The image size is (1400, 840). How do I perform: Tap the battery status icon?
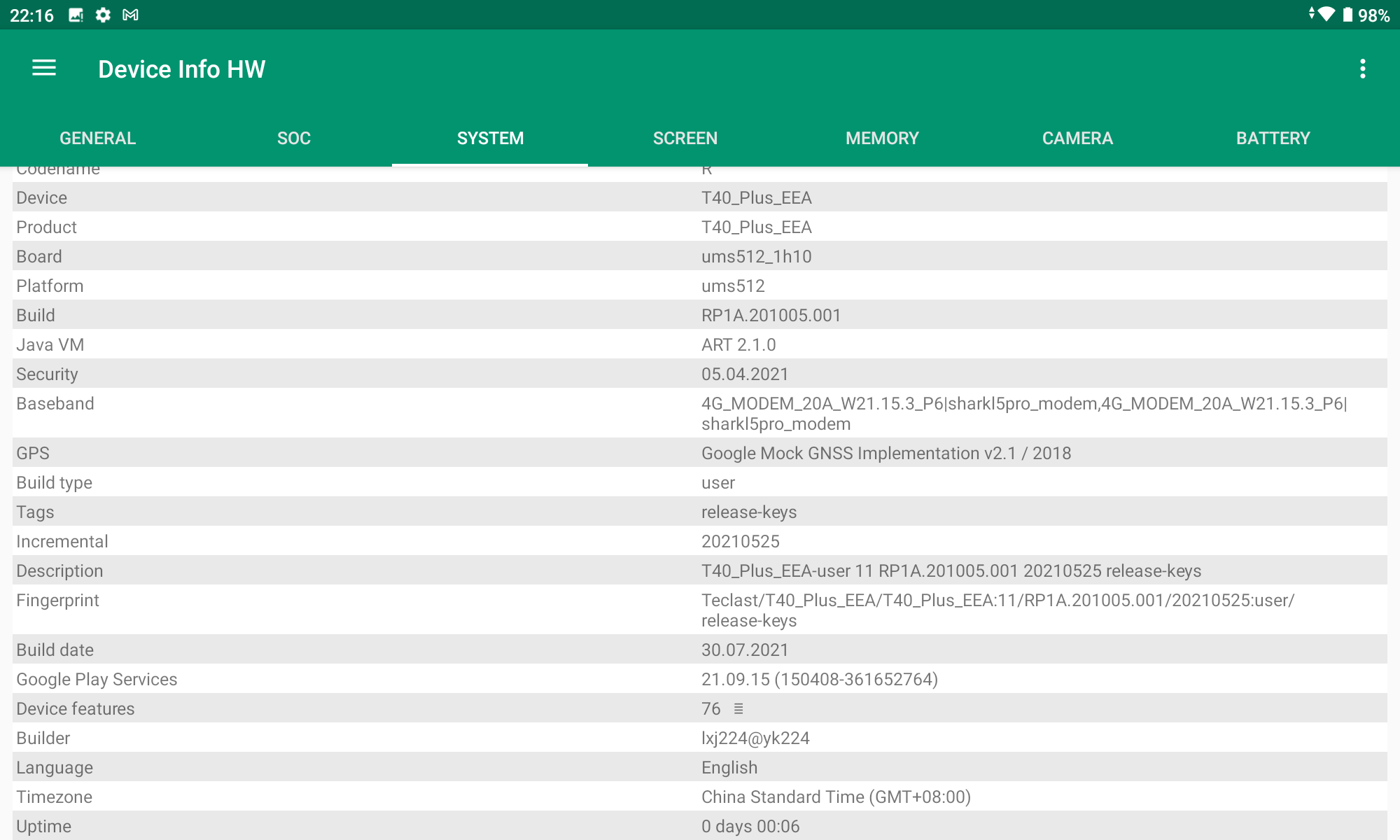coord(1347,15)
